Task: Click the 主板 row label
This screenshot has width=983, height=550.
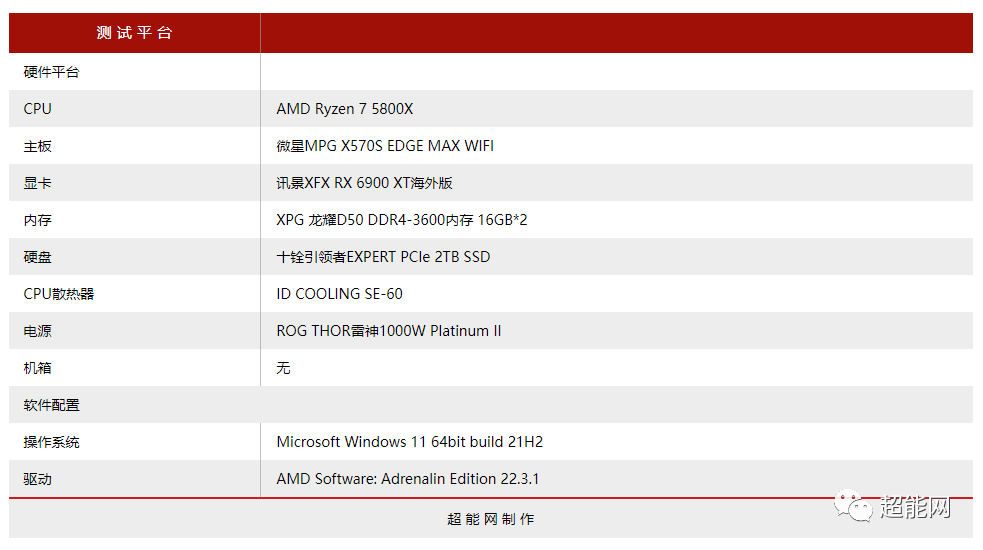Action: click(38, 146)
